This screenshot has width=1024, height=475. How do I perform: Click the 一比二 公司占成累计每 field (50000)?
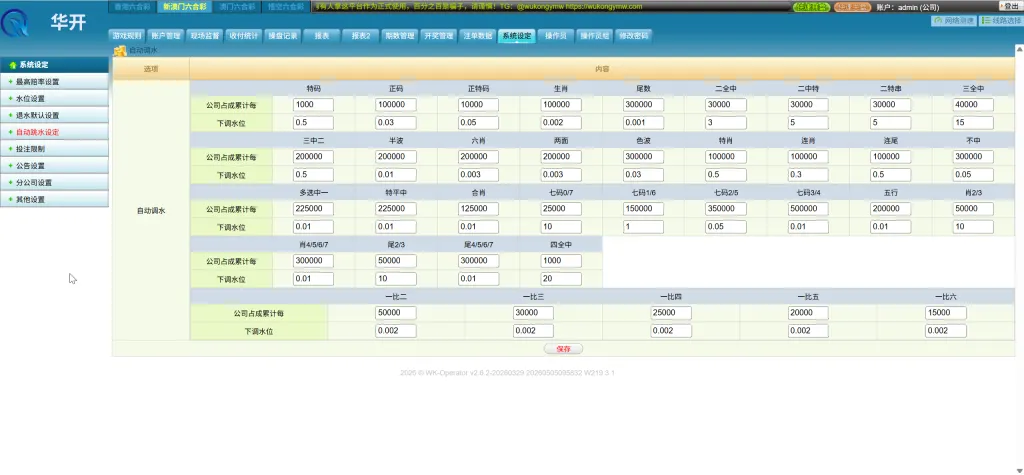396,313
